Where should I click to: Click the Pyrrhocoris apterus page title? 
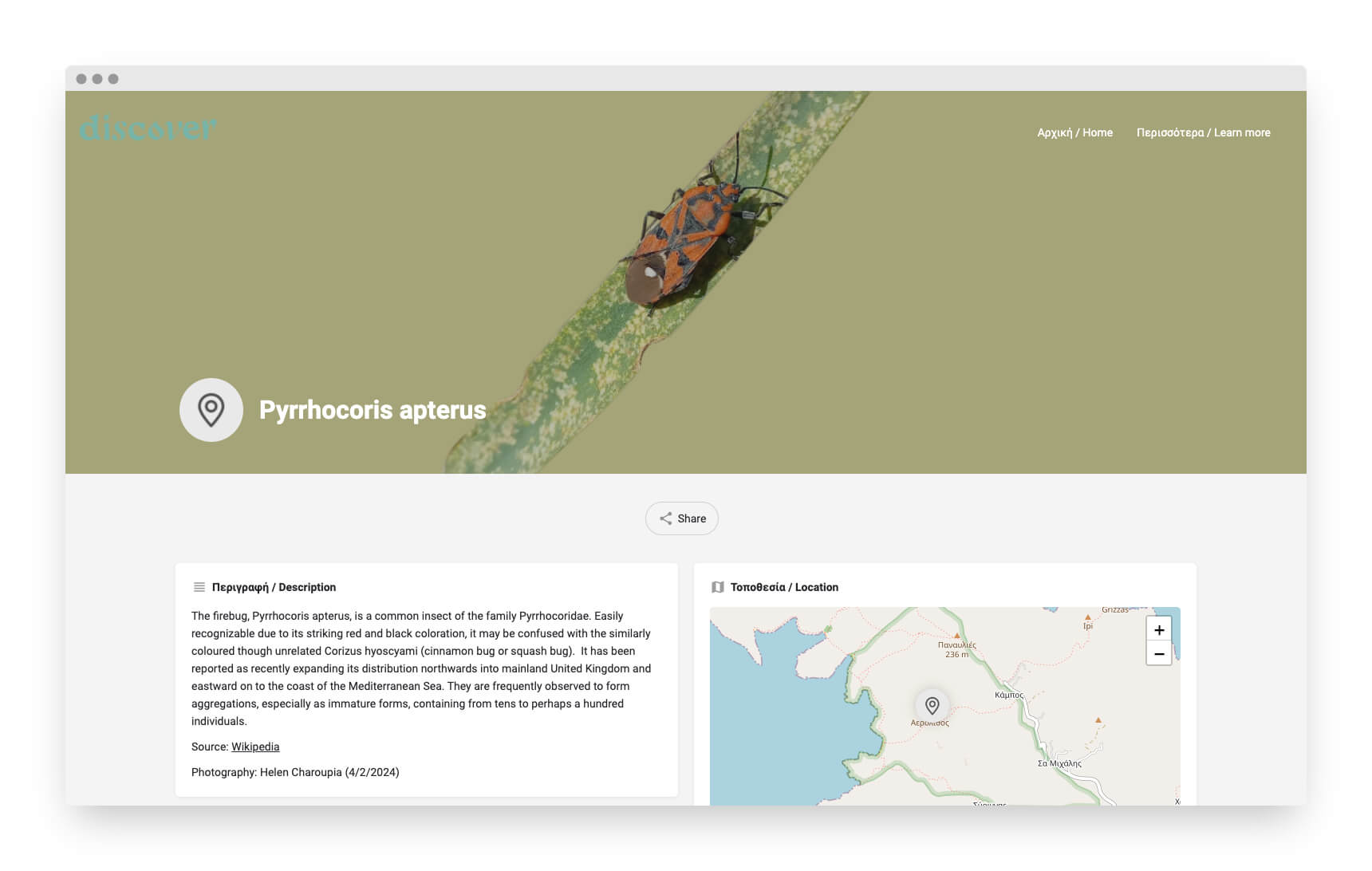pos(373,410)
